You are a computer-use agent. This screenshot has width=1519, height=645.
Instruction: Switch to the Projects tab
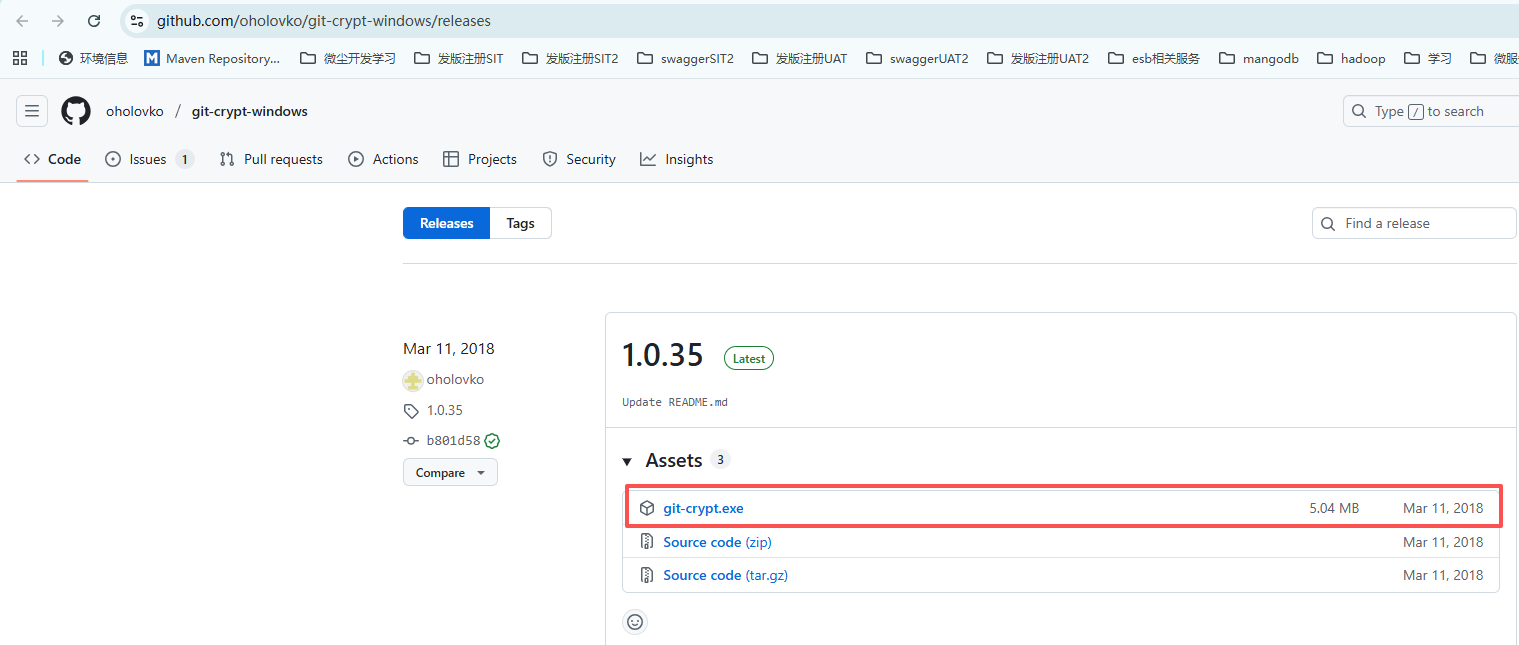click(x=480, y=159)
